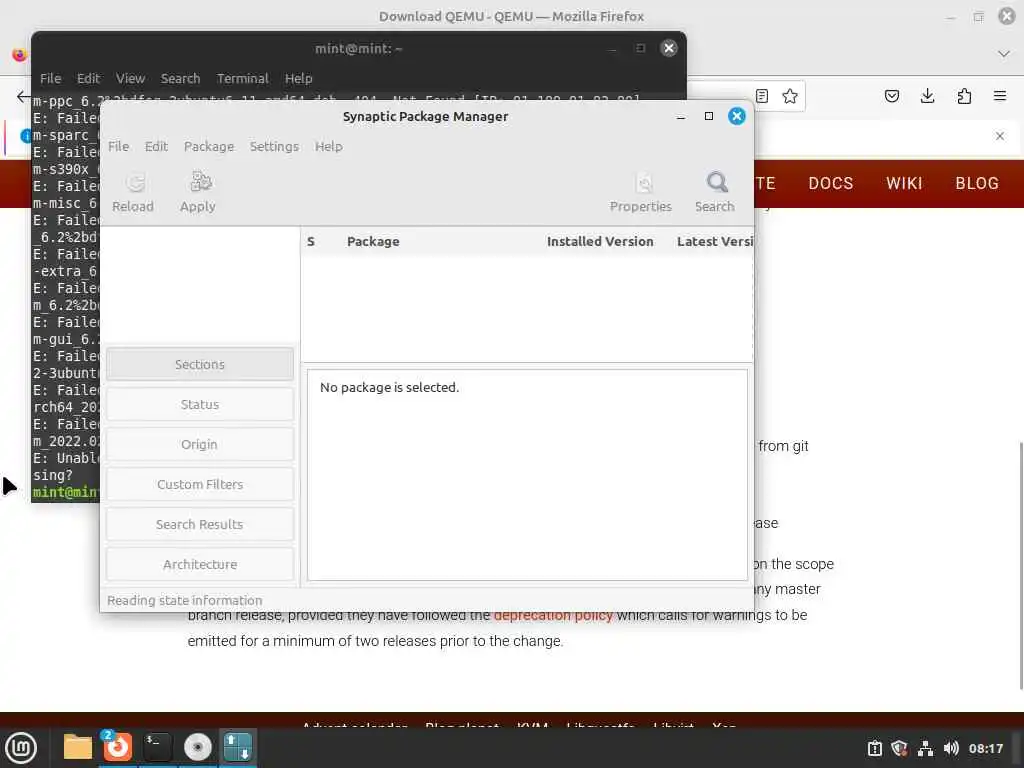Go back in Firefox with arrow
1024x768 pixels.
[x=23, y=97]
